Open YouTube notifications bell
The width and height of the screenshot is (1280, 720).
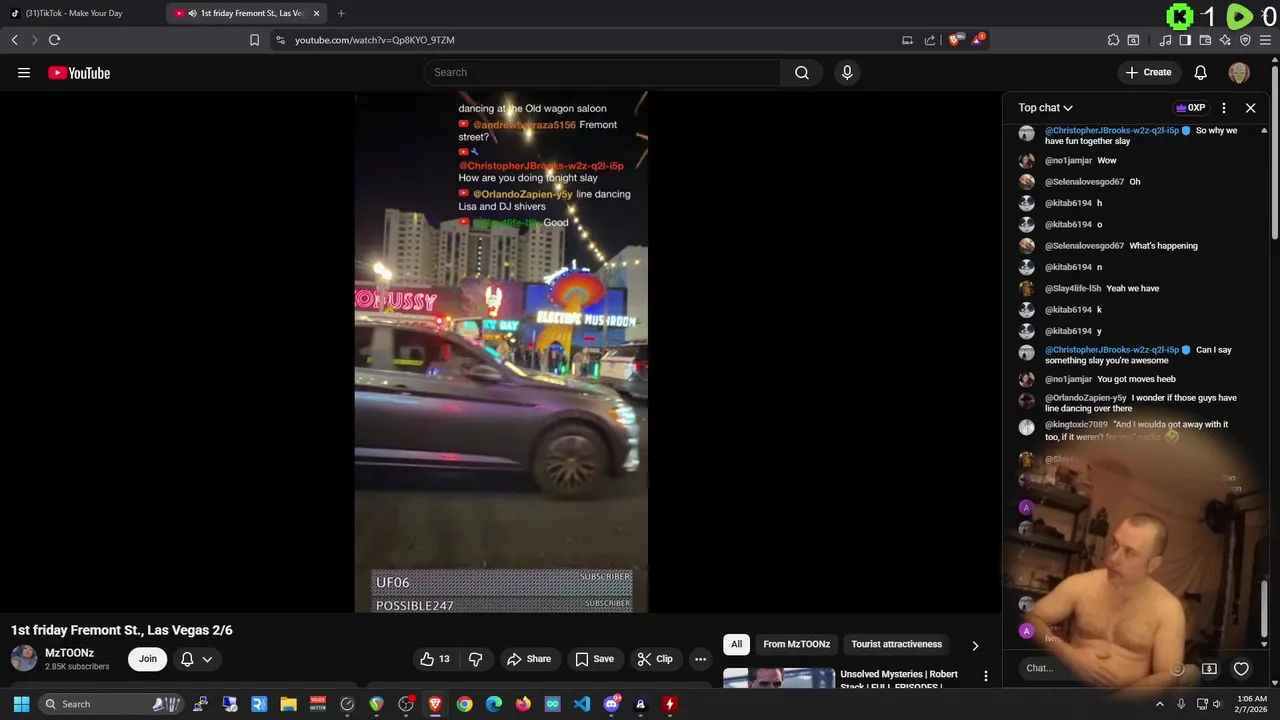coord(1200,72)
